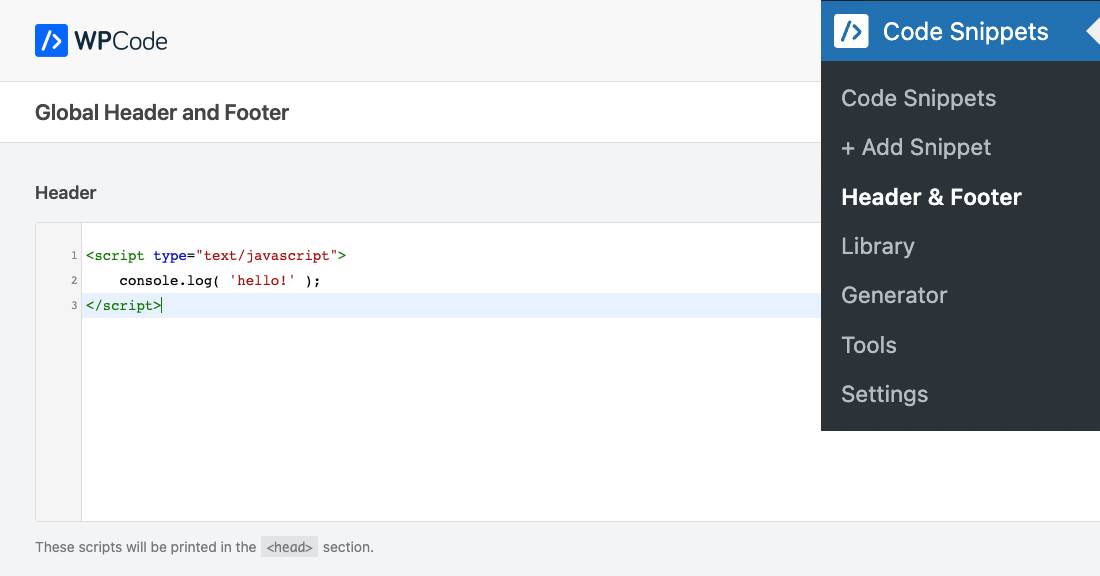This screenshot has width=1100, height=576.
Task: Click line number 3 in the gutter
Action: pyautogui.click(x=73, y=305)
